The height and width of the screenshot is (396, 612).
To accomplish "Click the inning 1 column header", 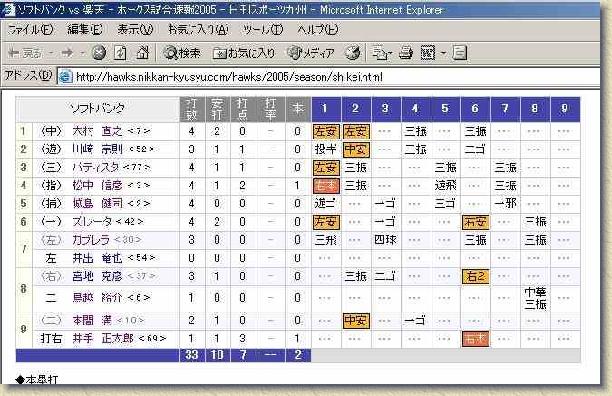I will coord(326,109).
